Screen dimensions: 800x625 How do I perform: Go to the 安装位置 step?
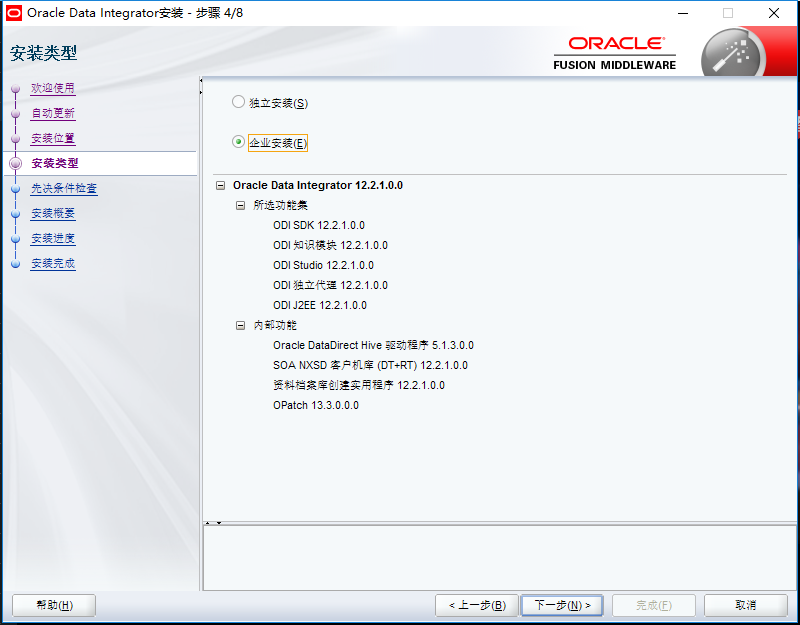coord(53,138)
